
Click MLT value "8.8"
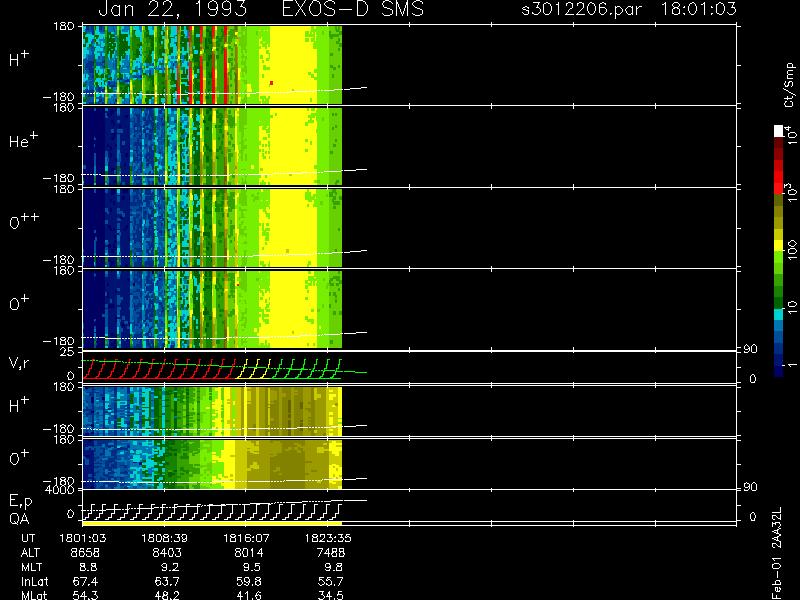point(89,567)
